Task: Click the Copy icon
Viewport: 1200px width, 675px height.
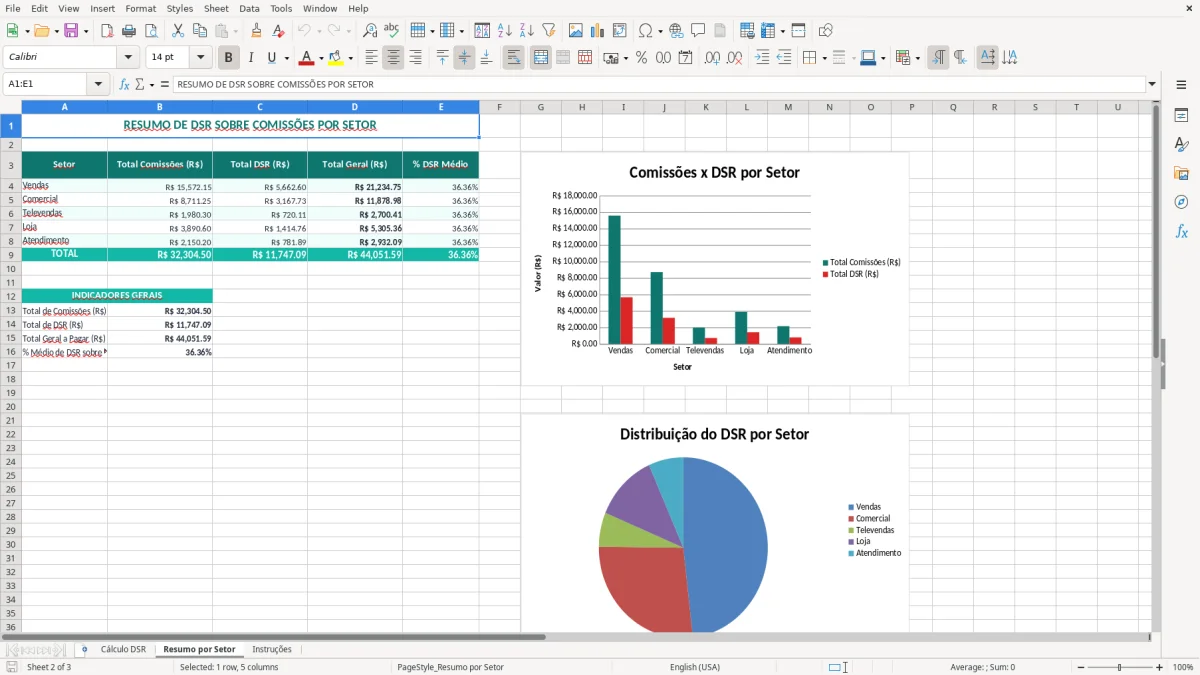Action: pos(200,31)
